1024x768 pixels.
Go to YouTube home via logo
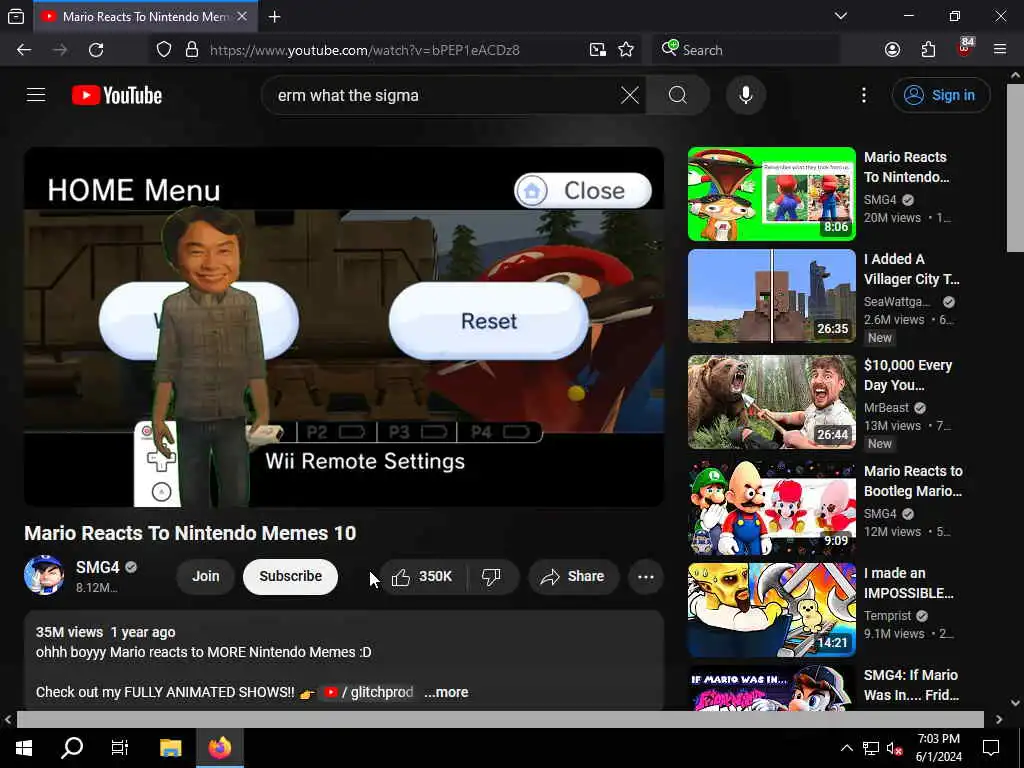pyautogui.click(x=117, y=95)
